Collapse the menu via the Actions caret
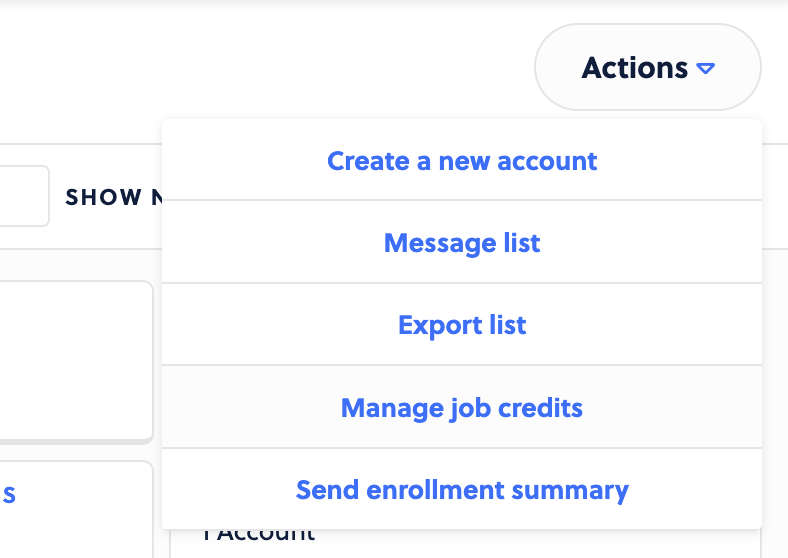788x558 pixels. pos(706,68)
